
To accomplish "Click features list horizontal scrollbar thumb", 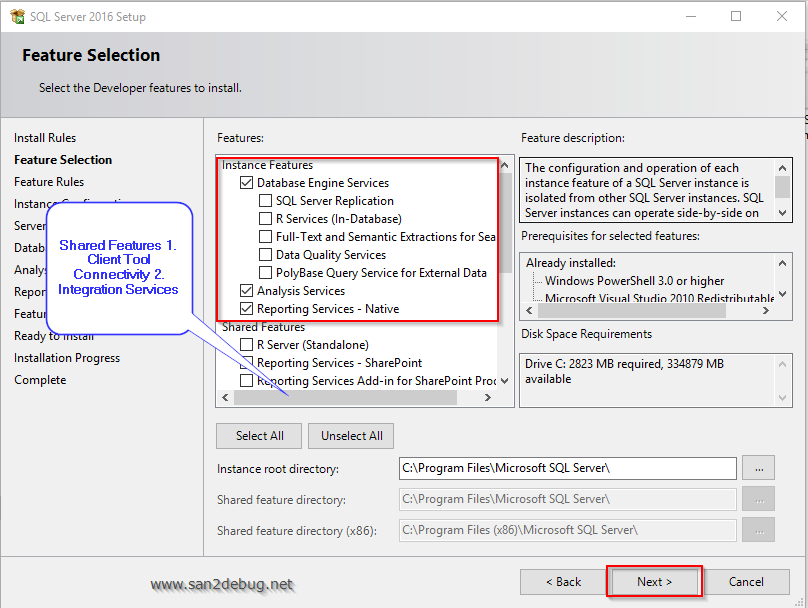I will pyautogui.click(x=345, y=397).
